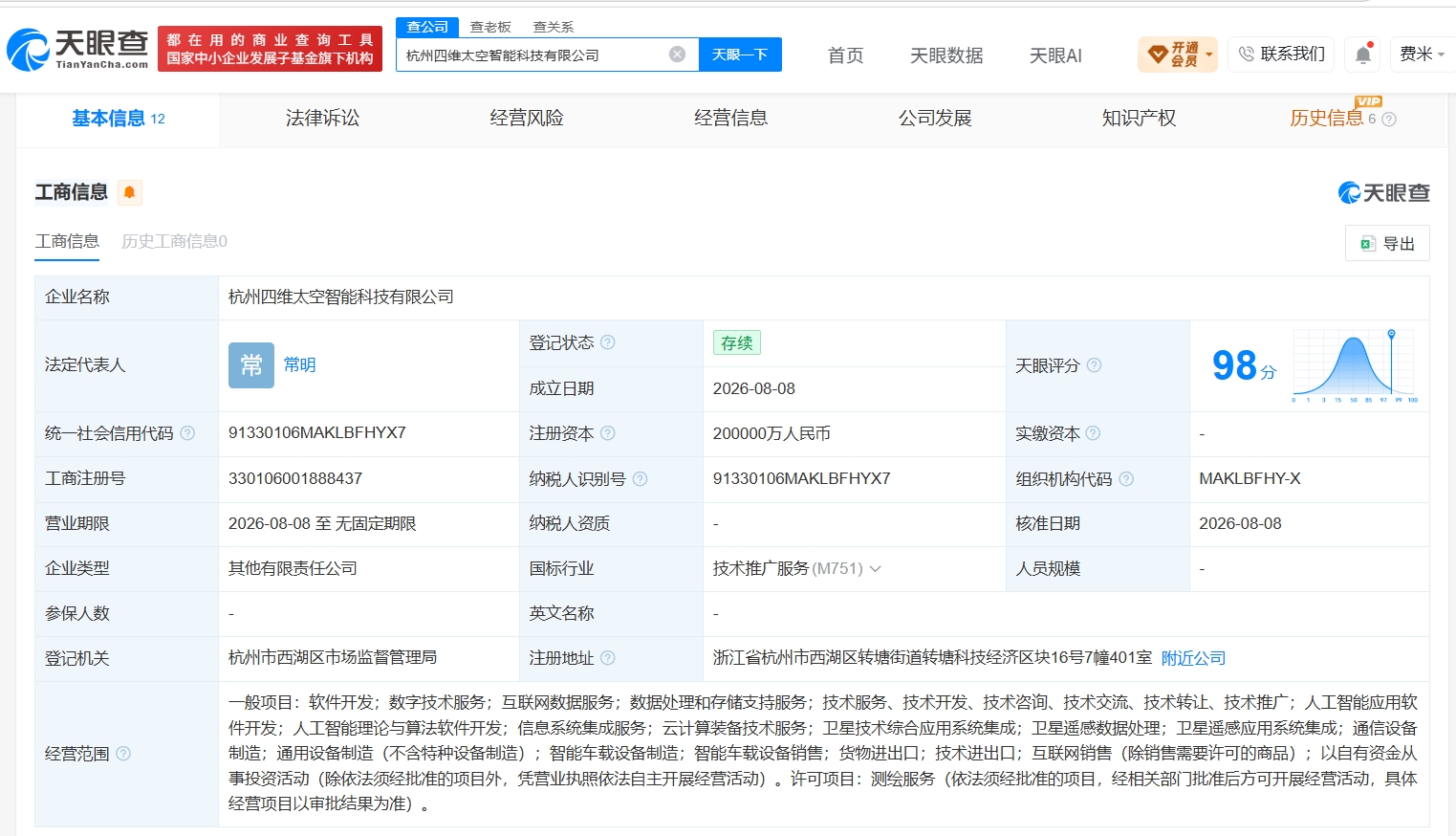Show help for 组织机构代码
This screenshot has height=836, width=1456.
[1126, 478]
